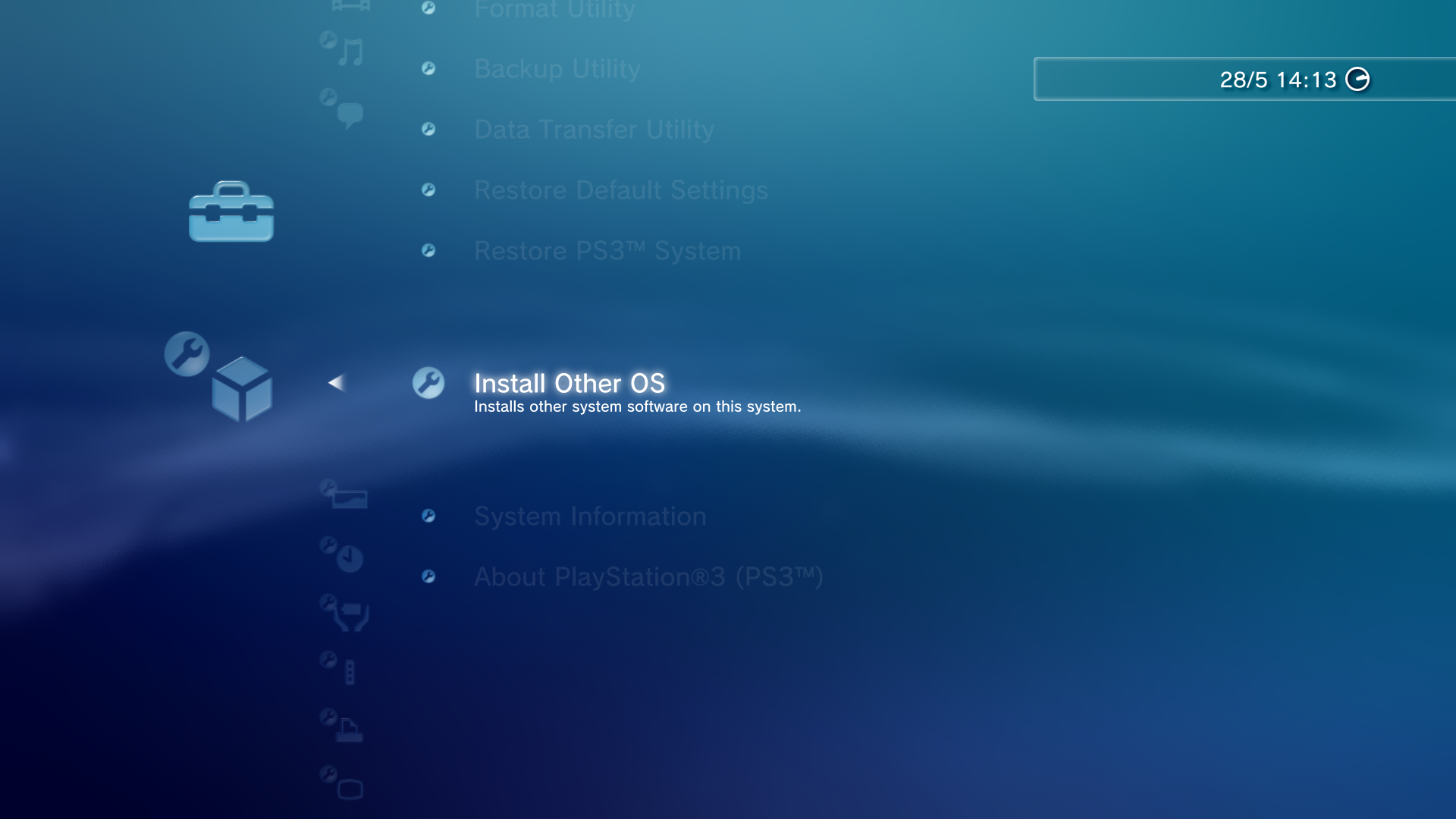The image size is (1456, 819).
Task: Choose the Backup Utility menu entry
Action: (557, 69)
